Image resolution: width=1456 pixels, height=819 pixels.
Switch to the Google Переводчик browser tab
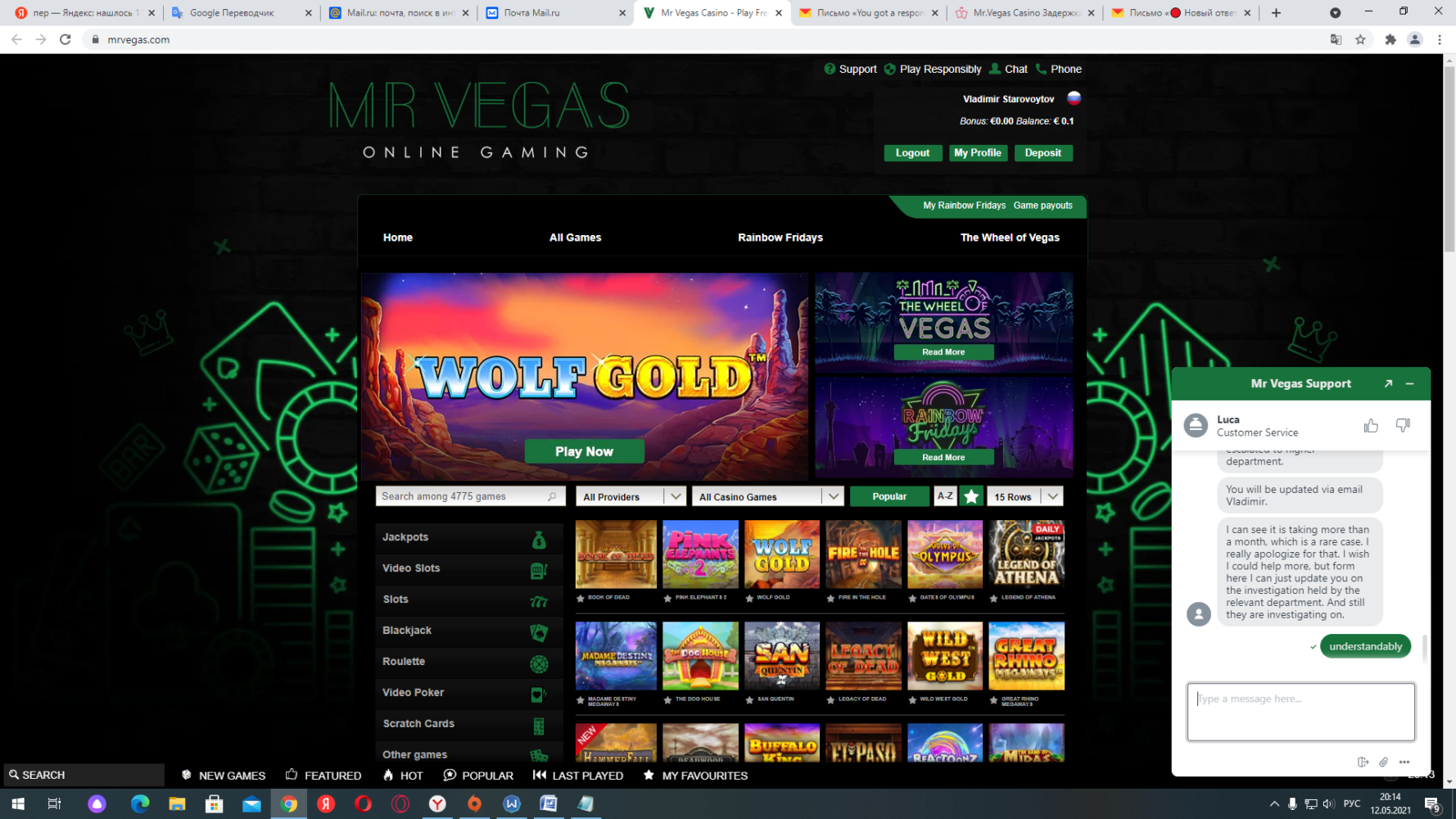tap(241, 13)
